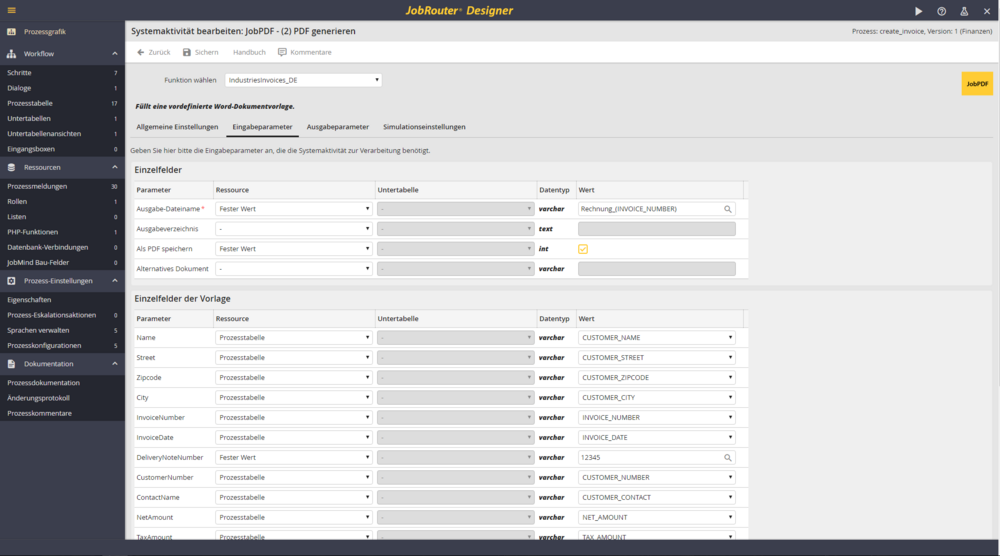Open Ressource dropdown for Alternatives Dokument
This screenshot has height=556, width=1000.
pyautogui.click(x=294, y=269)
